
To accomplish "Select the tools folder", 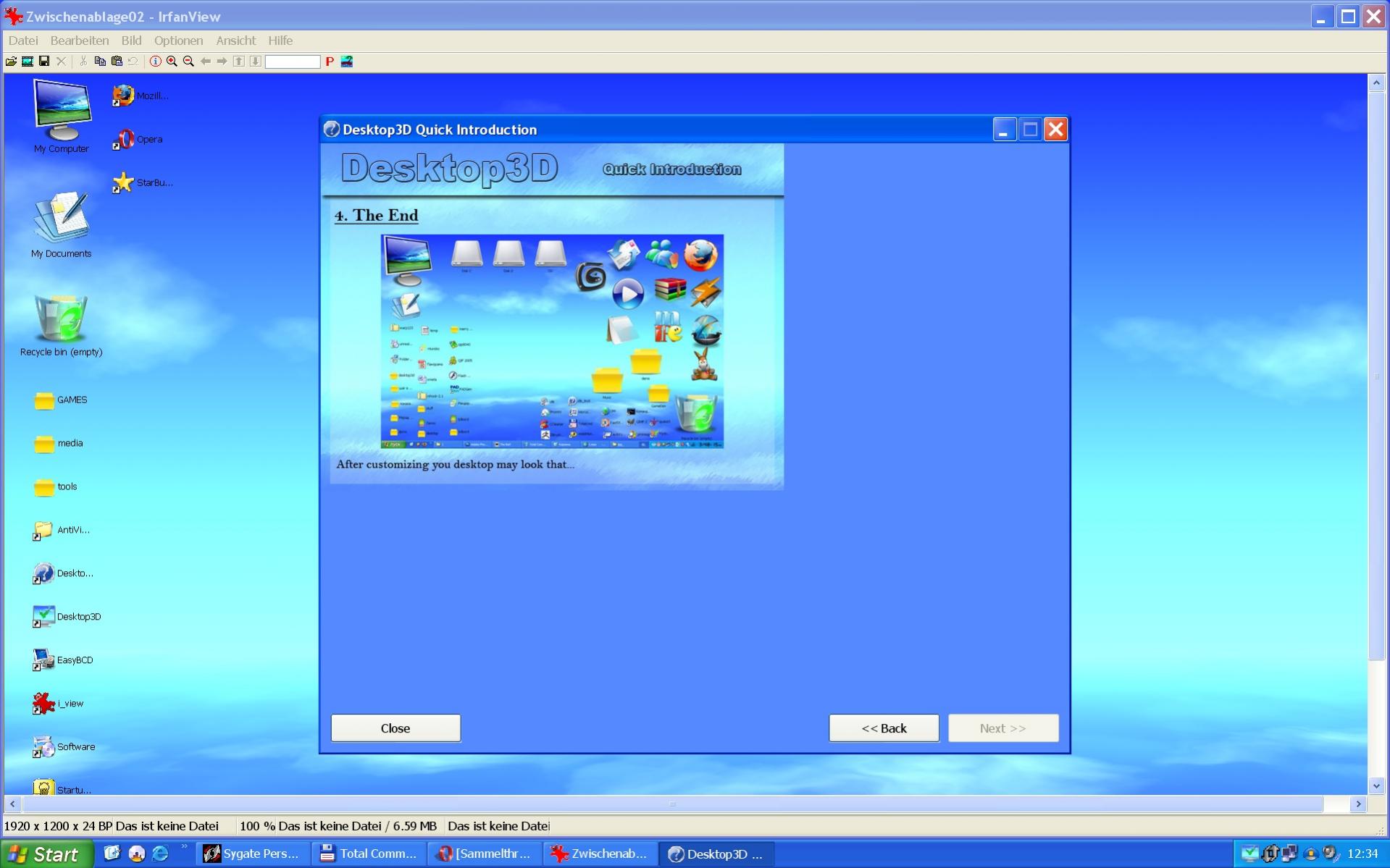I will pyautogui.click(x=56, y=486).
